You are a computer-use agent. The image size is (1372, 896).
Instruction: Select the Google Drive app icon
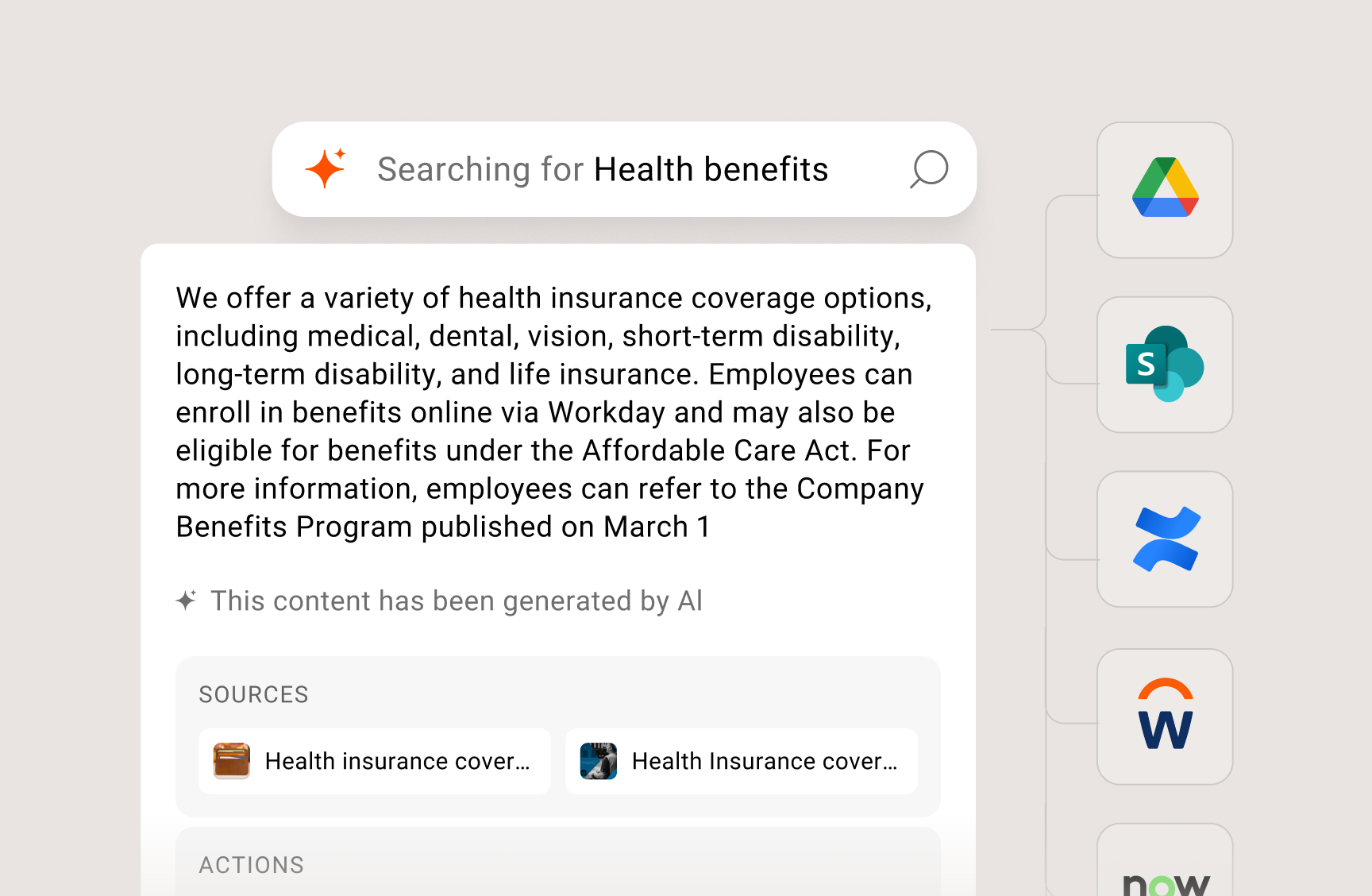coord(1164,191)
